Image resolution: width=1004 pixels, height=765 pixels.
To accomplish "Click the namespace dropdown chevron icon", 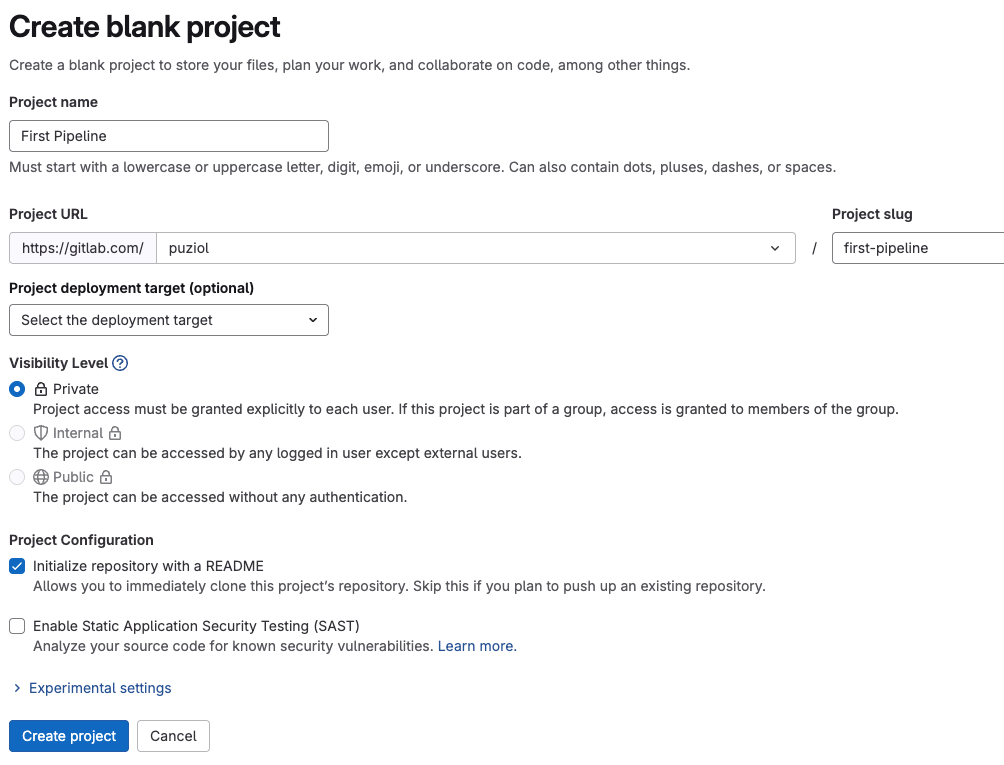I will [x=775, y=248].
